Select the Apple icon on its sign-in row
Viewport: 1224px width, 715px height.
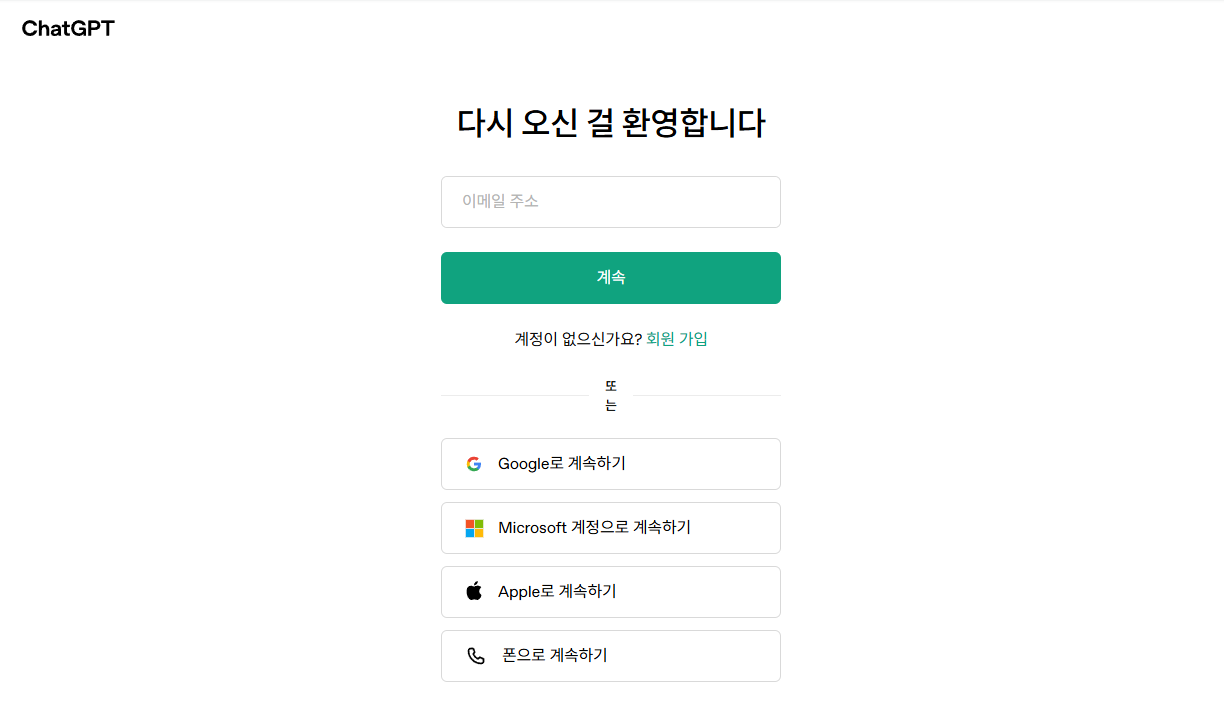pos(473,591)
